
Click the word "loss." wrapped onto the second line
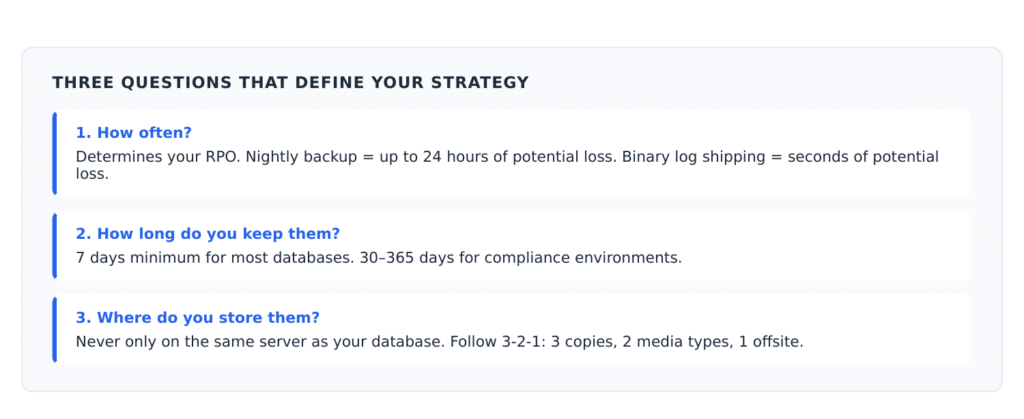92,174
